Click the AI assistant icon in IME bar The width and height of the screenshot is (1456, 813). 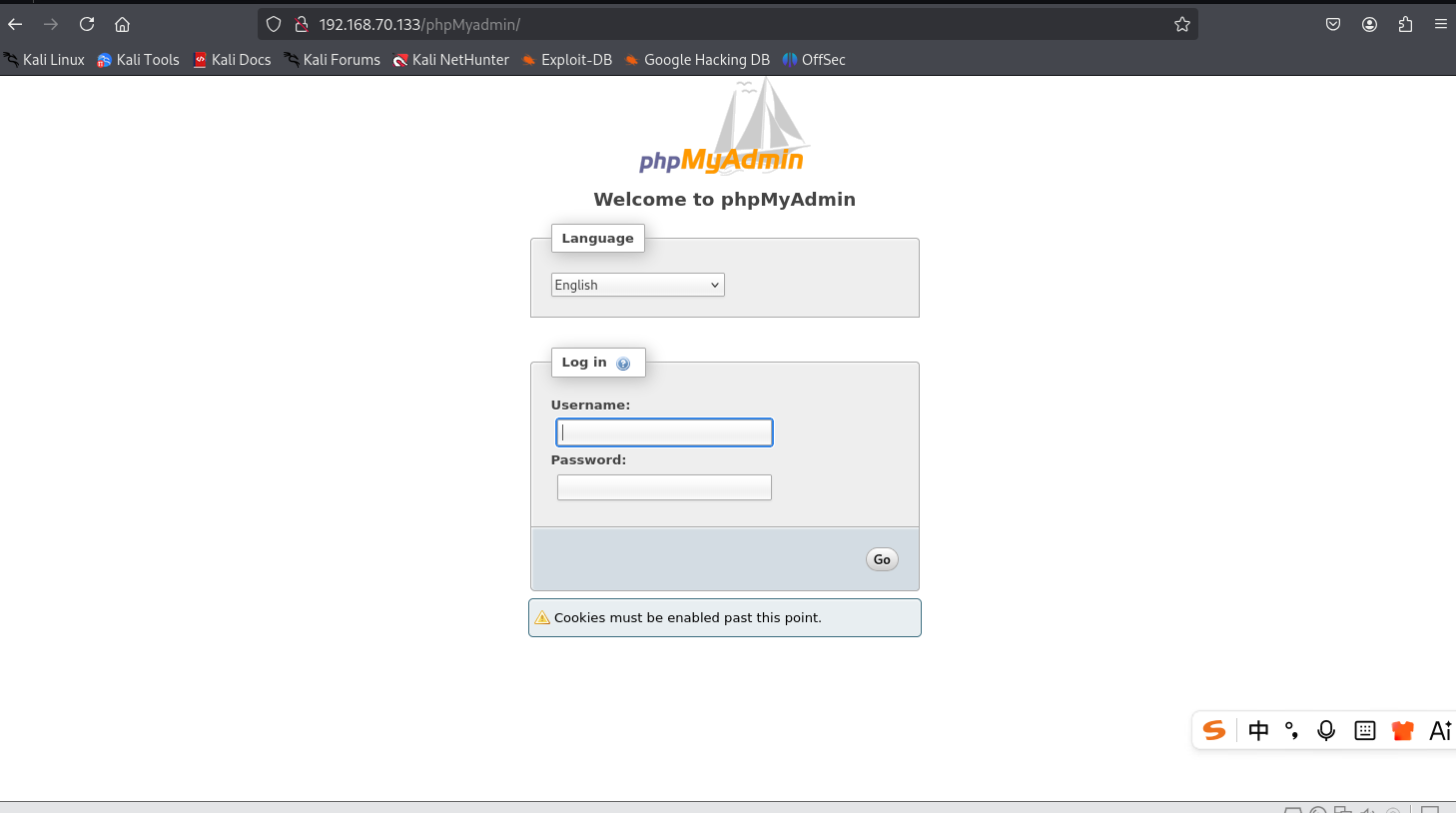point(1441,730)
